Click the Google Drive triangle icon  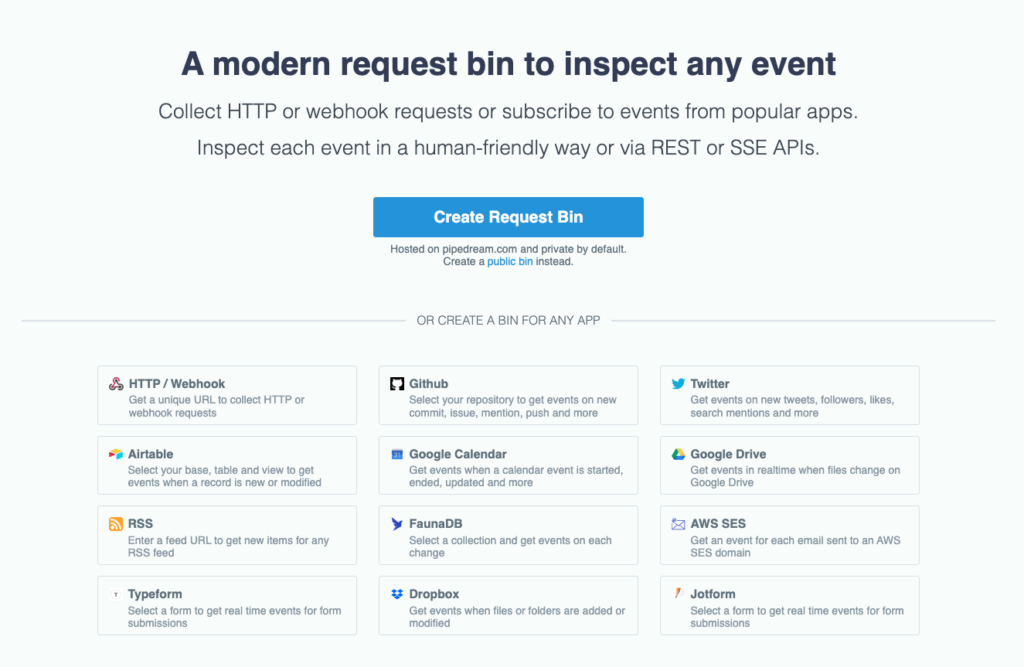(x=679, y=454)
